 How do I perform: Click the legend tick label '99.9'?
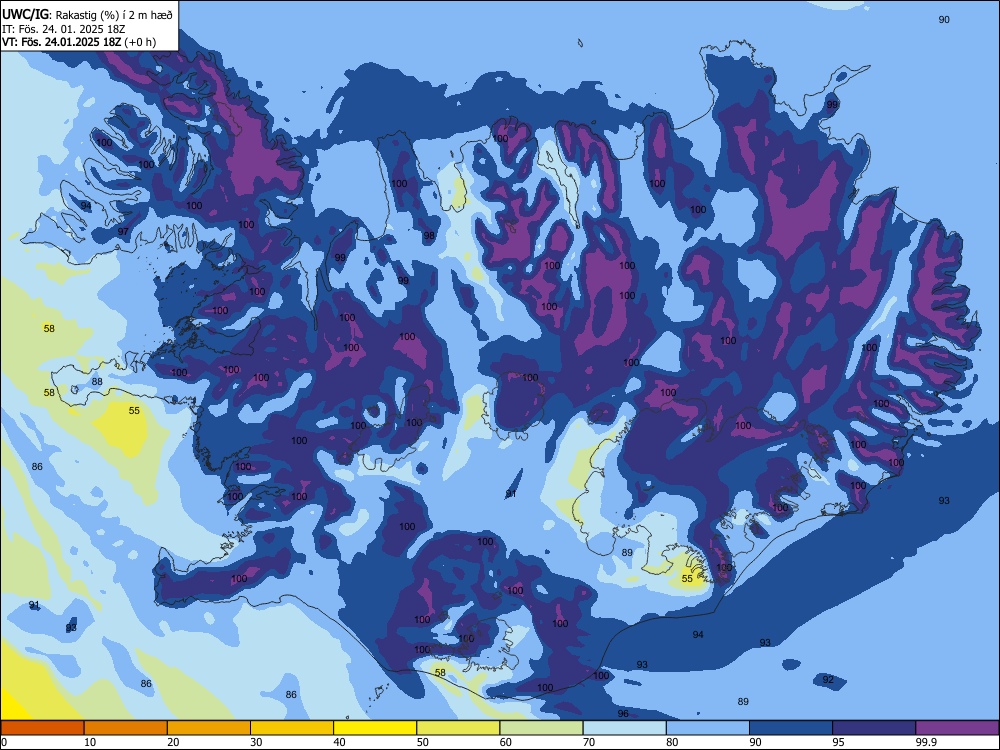pos(925,742)
